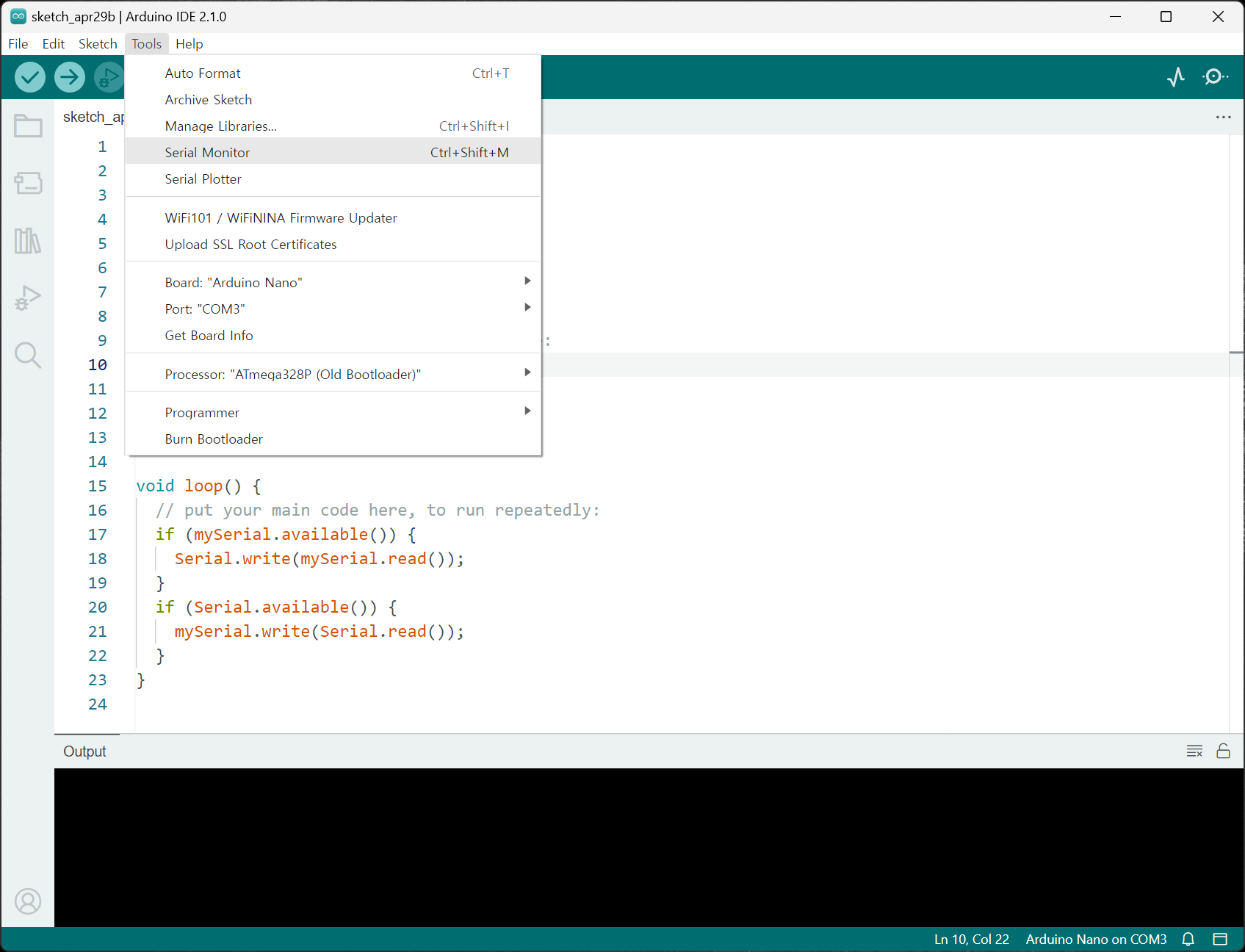The width and height of the screenshot is (1245, 952).
Task: Open the File menu
Action: (x=18, y=44)
